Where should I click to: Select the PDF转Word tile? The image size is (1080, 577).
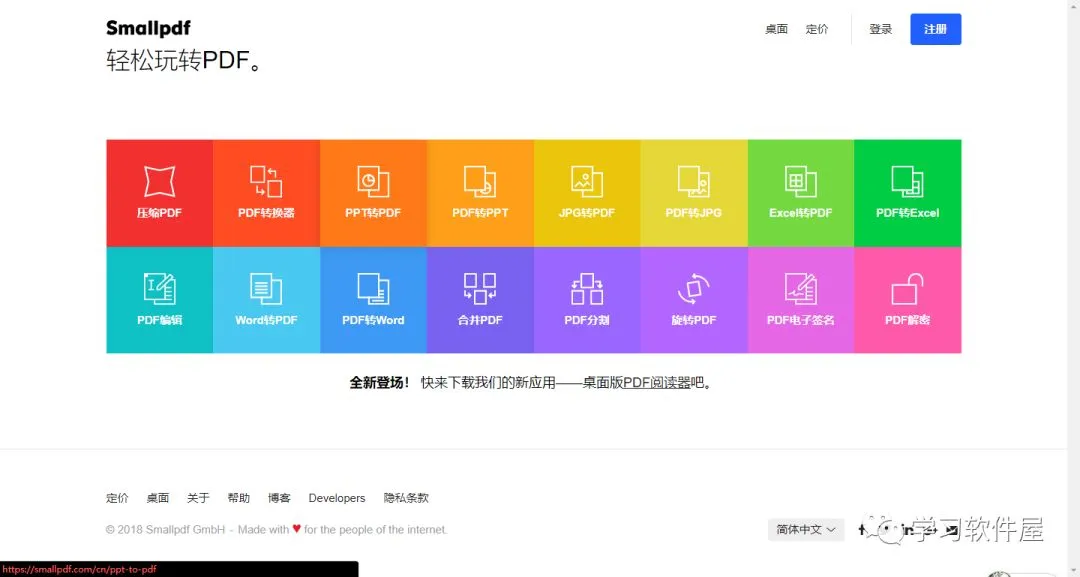pyautogui.click(x=373, y=300)
